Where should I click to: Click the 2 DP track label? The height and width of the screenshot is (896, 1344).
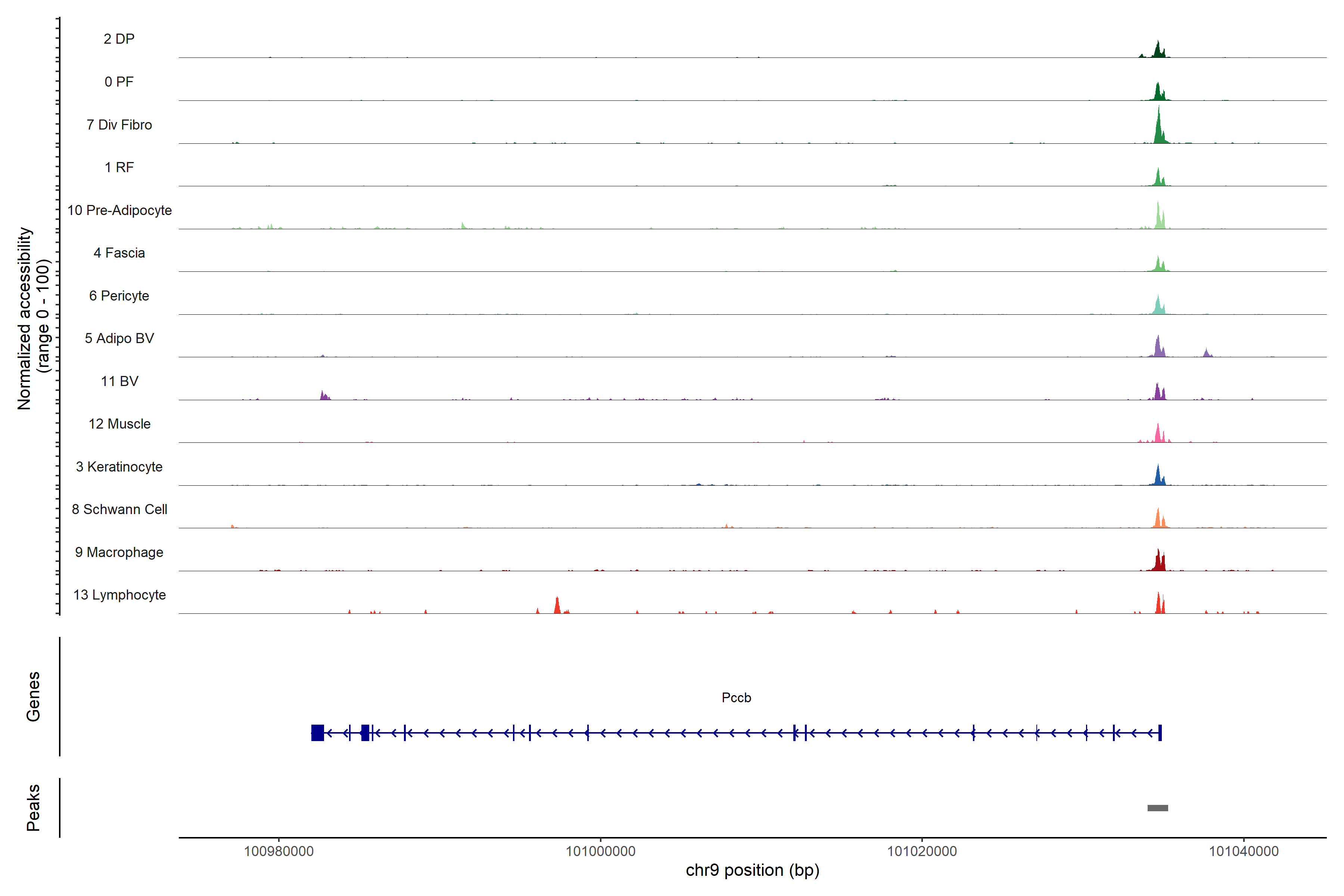119,39
